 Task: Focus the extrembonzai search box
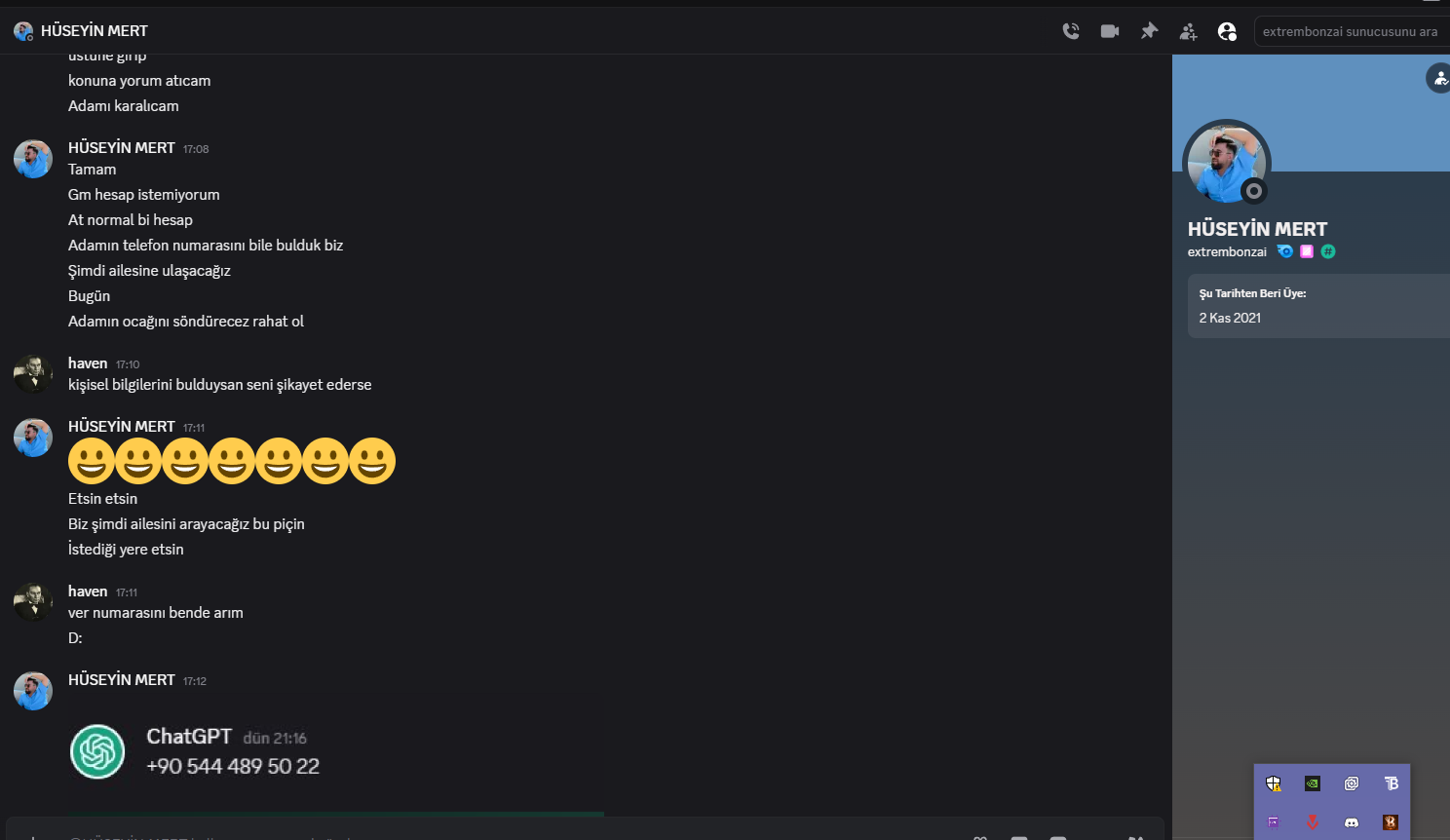click(x=1353, y=31)
